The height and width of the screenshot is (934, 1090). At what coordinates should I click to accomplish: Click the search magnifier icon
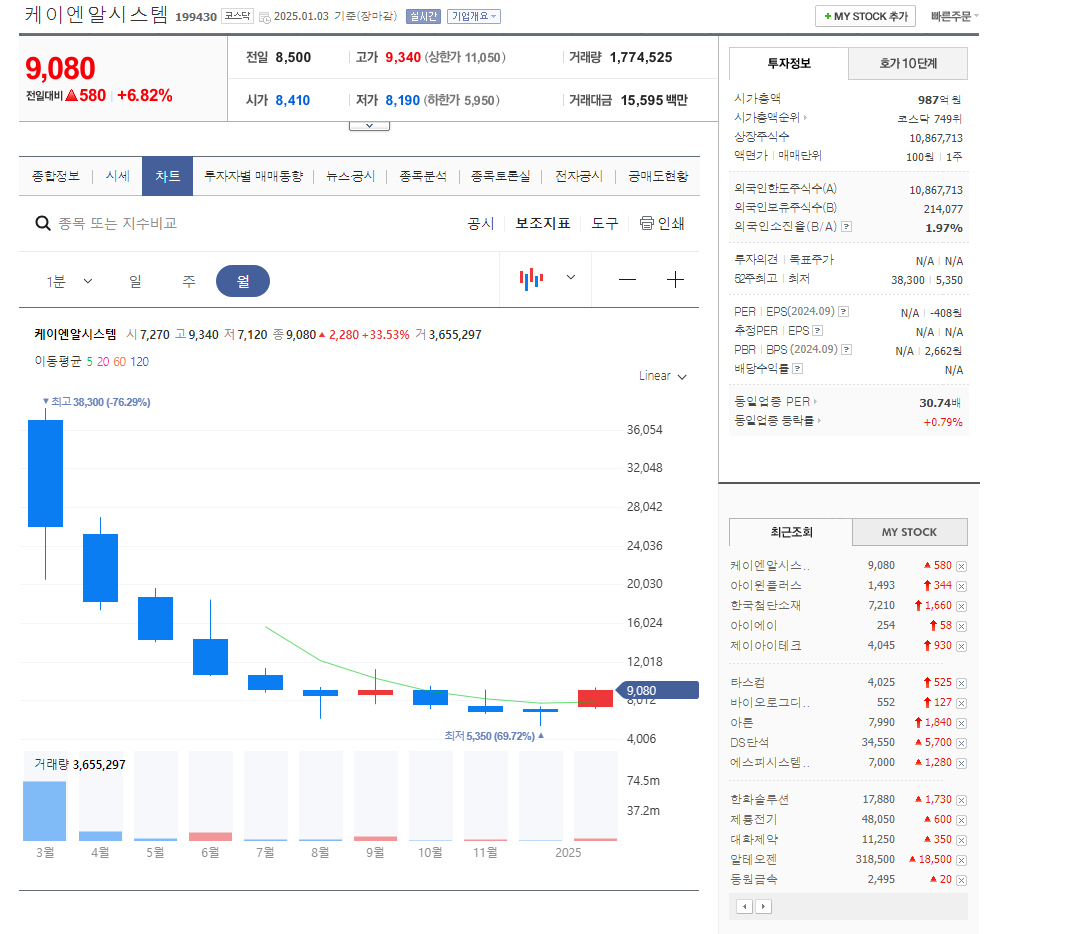tap(42, 223)
